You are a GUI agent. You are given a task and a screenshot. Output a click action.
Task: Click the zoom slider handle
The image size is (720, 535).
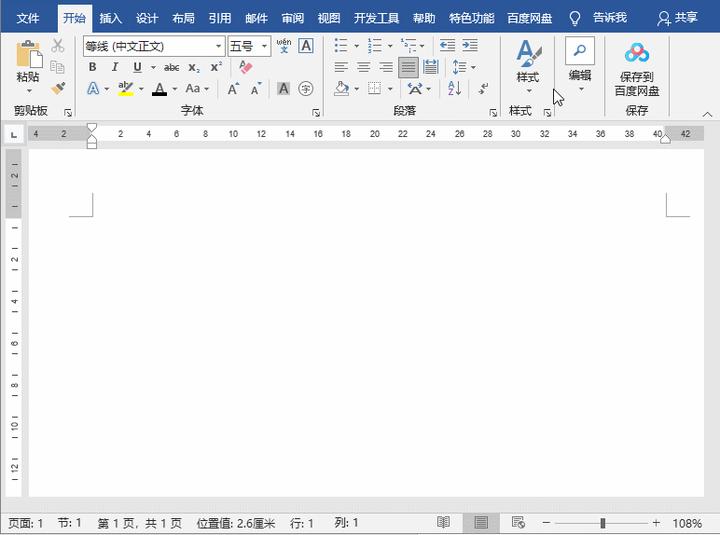coord(602,523)
